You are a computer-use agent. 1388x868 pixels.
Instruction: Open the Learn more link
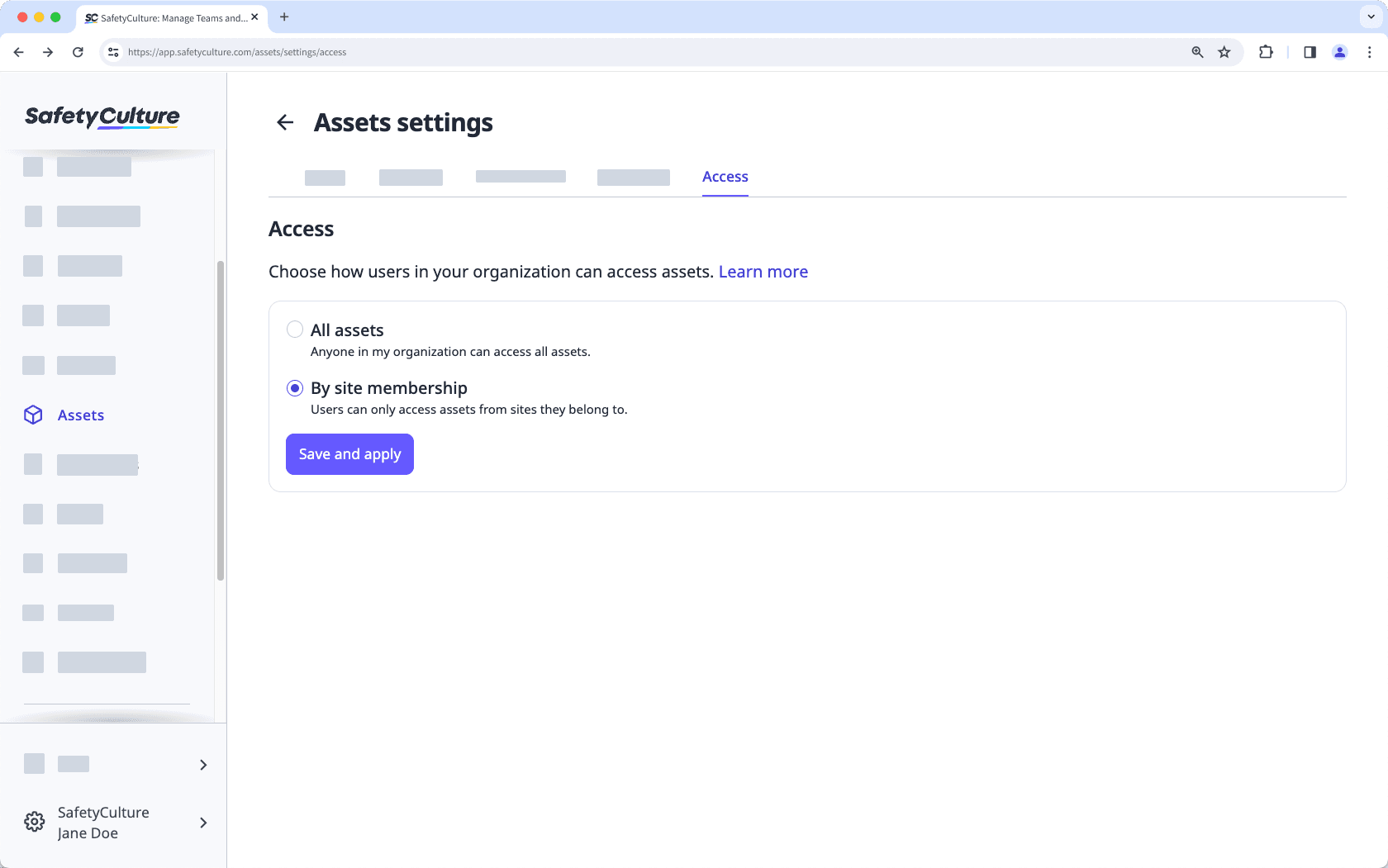tap(763, 271)
